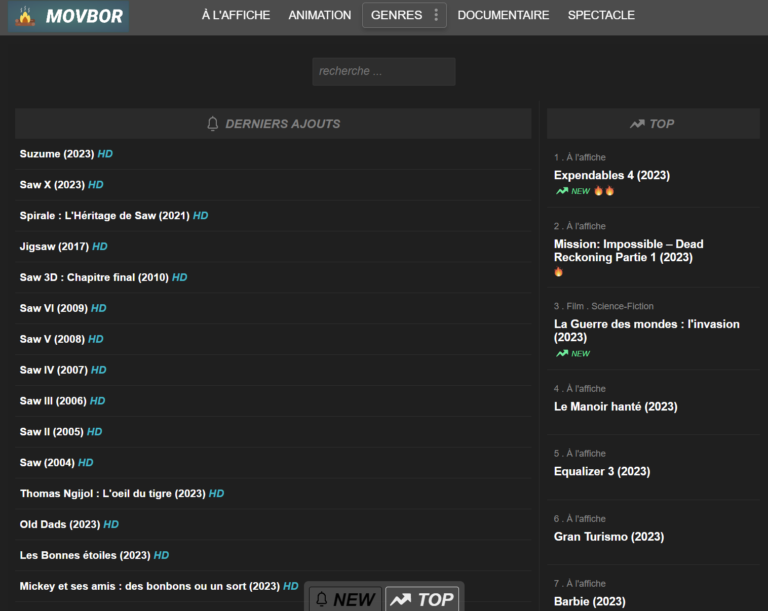
Task: Click the trending arrow icon beside TOP header
Action: coord(637,124)
